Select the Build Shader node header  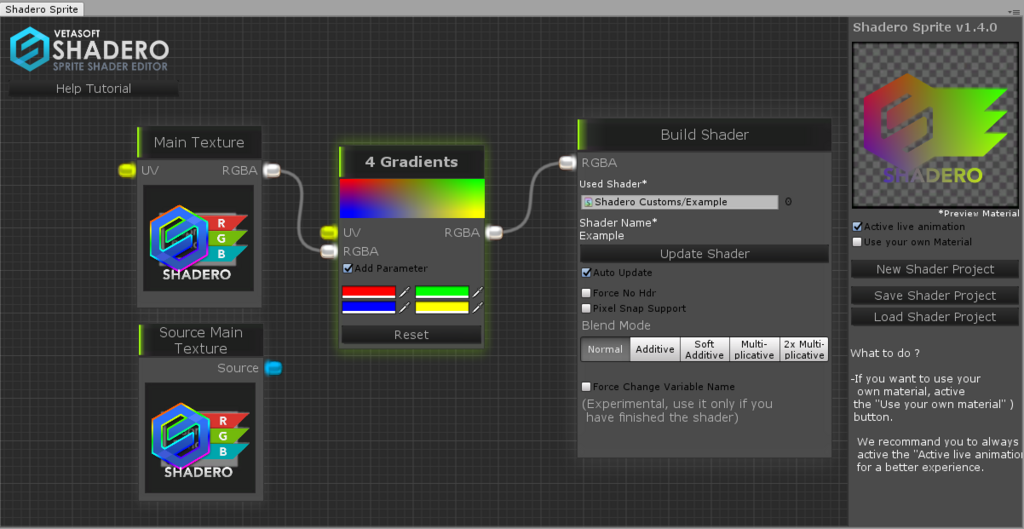point(704,135)
